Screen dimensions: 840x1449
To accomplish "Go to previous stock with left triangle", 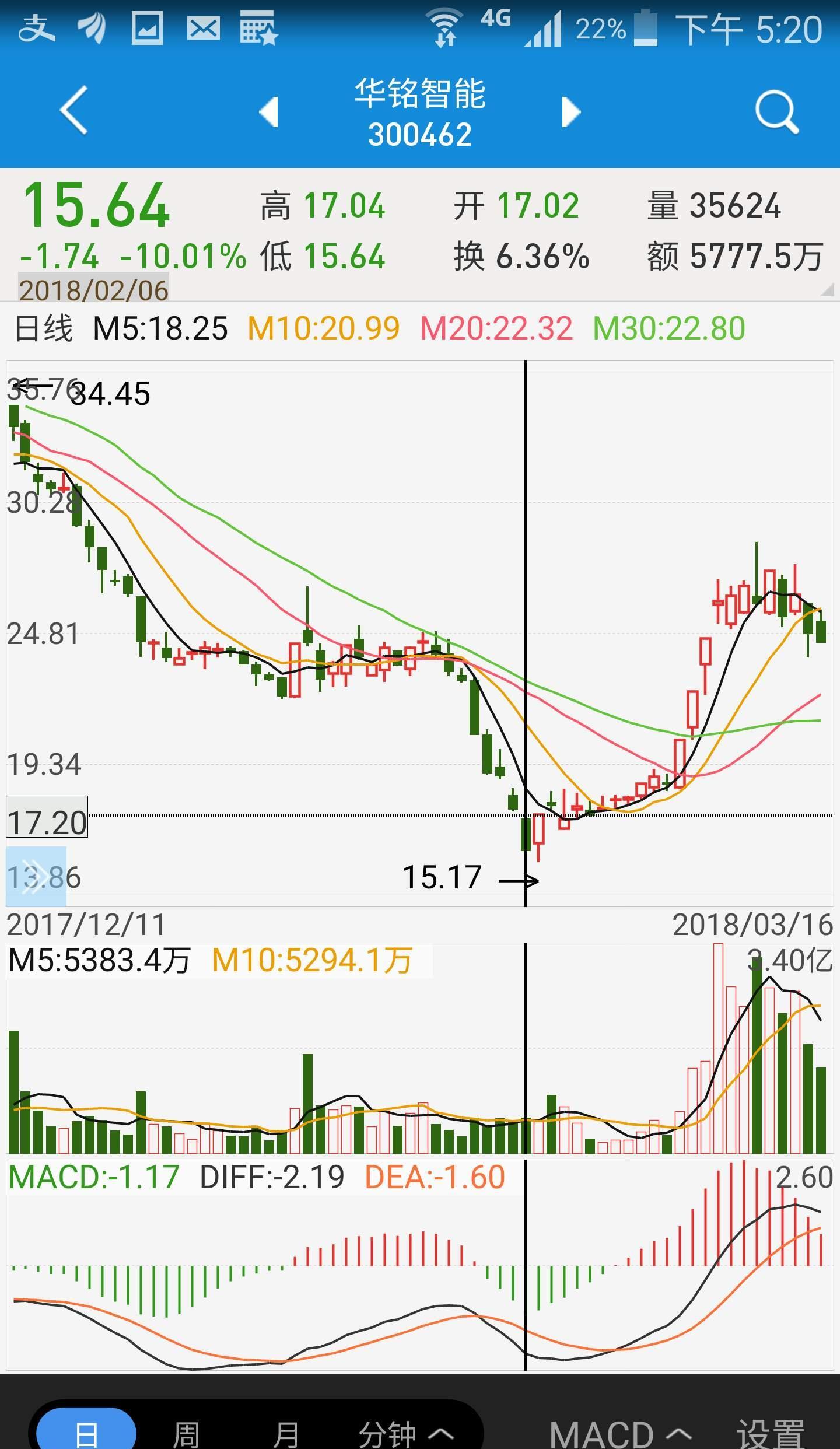I will (269, 112).
